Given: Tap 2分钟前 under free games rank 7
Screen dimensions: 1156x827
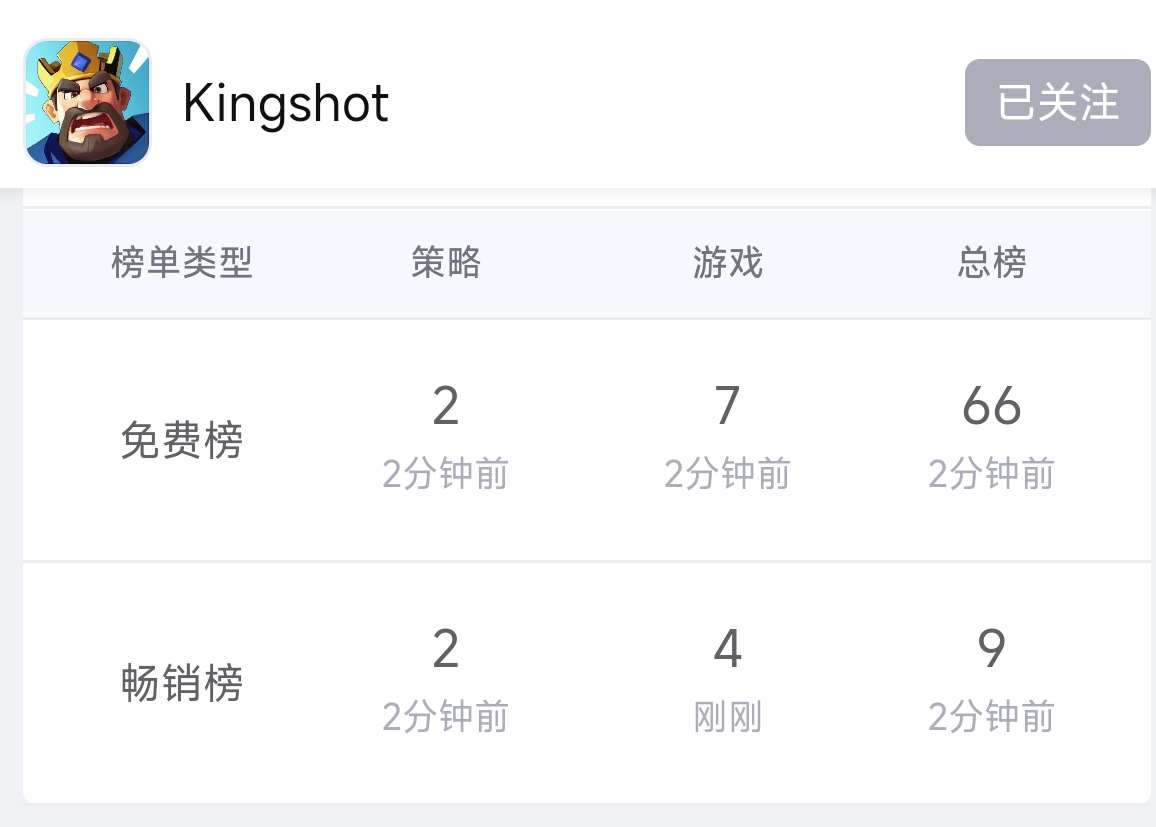Looking at the screenshot, I should pyautogui.click(x=727, y=473).
